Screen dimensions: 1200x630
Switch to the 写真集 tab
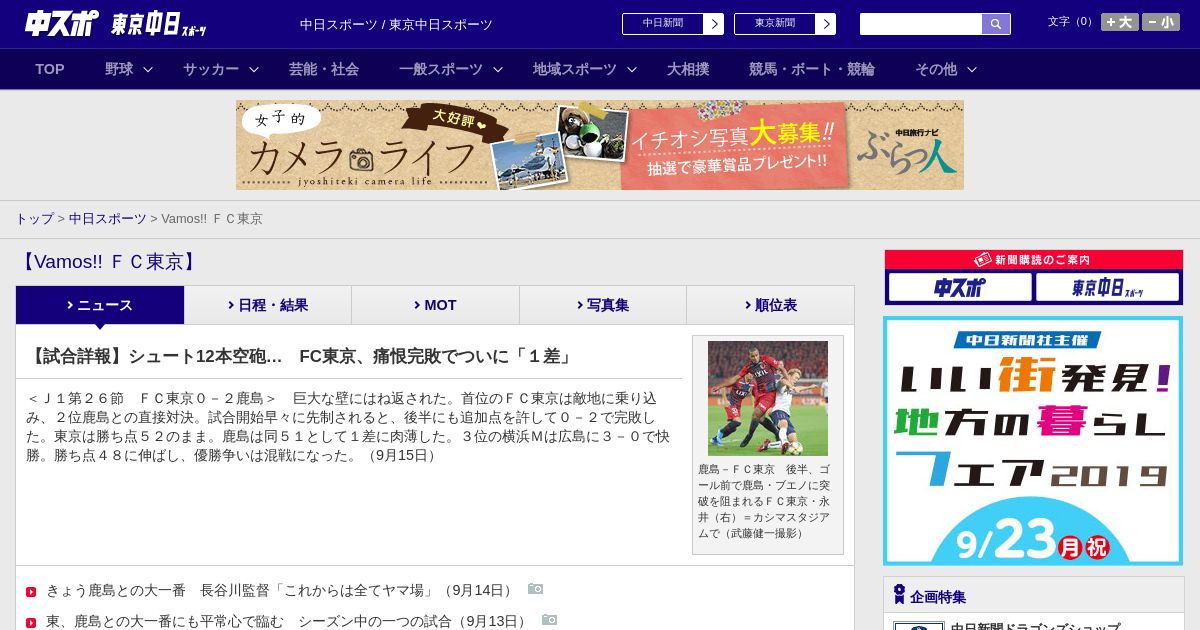pos(603,305)
